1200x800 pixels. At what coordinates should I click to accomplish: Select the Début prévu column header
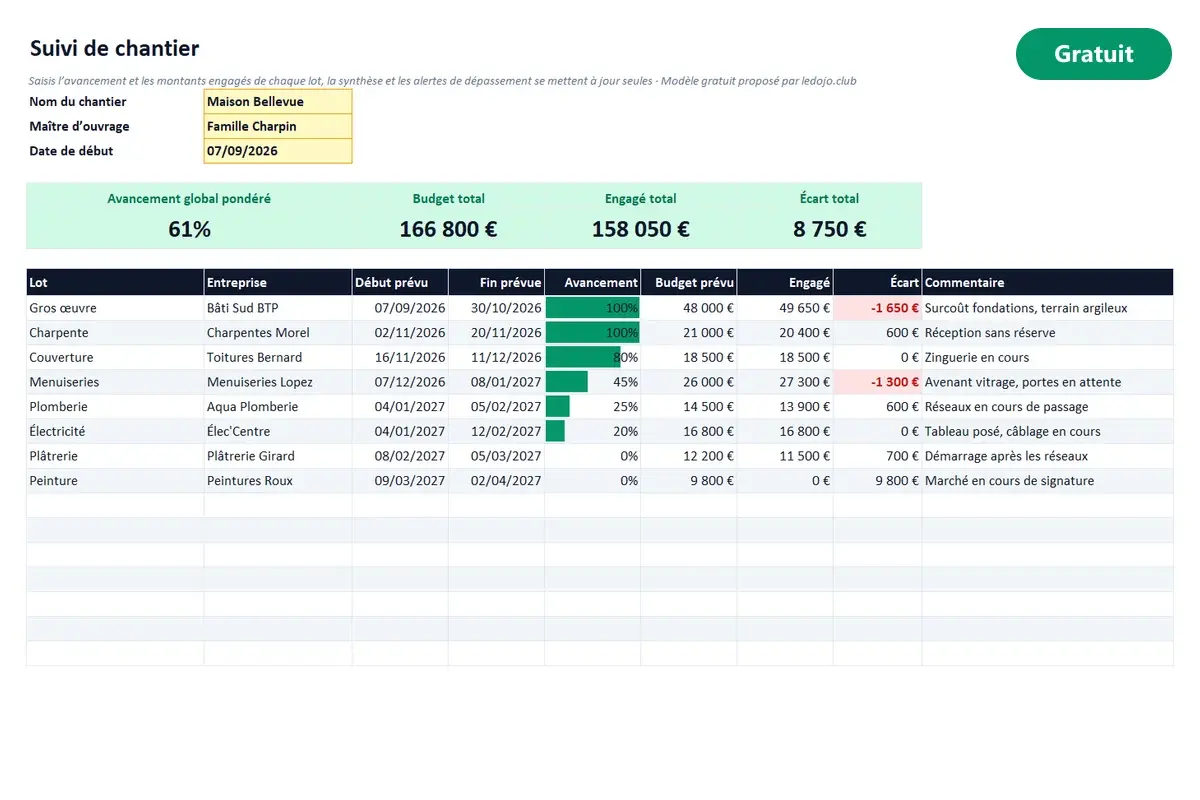(400, 283)
